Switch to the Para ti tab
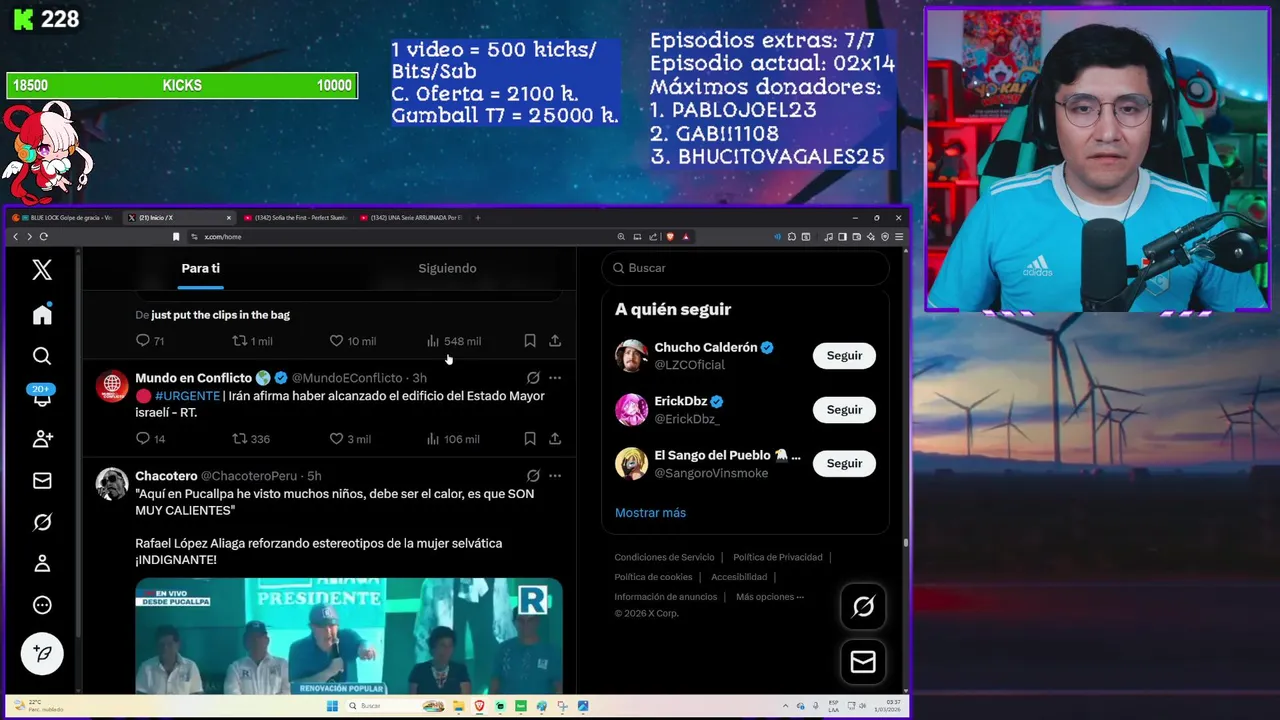The width and height of the screenshot is (1280, 720). [x=201, y=268]
